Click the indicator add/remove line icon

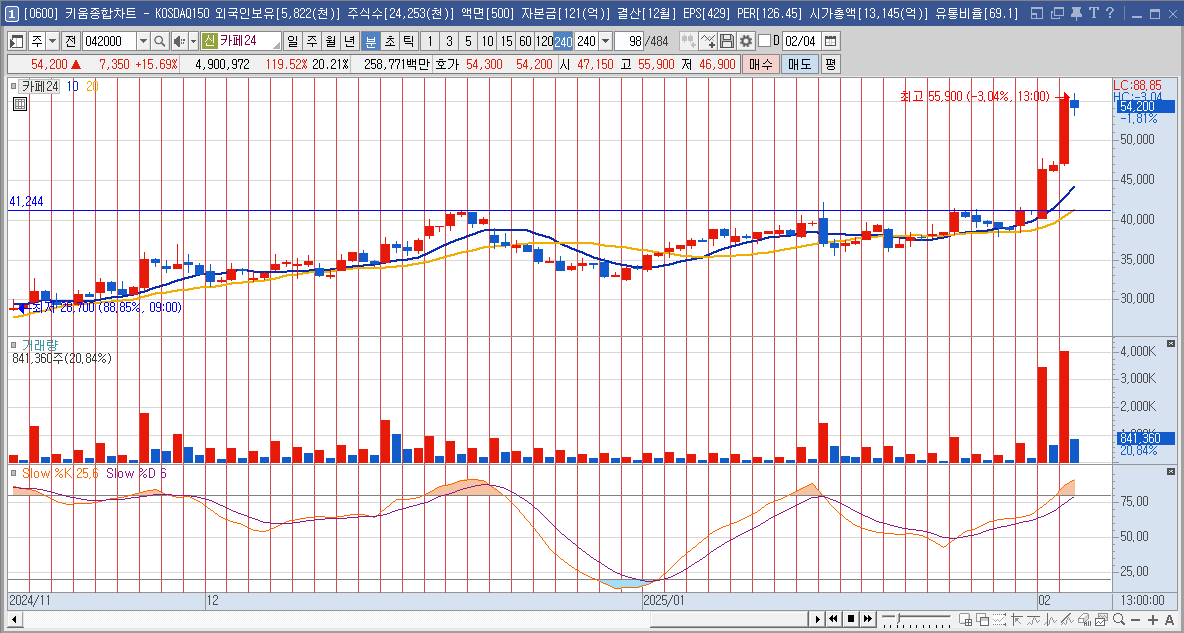708,42
